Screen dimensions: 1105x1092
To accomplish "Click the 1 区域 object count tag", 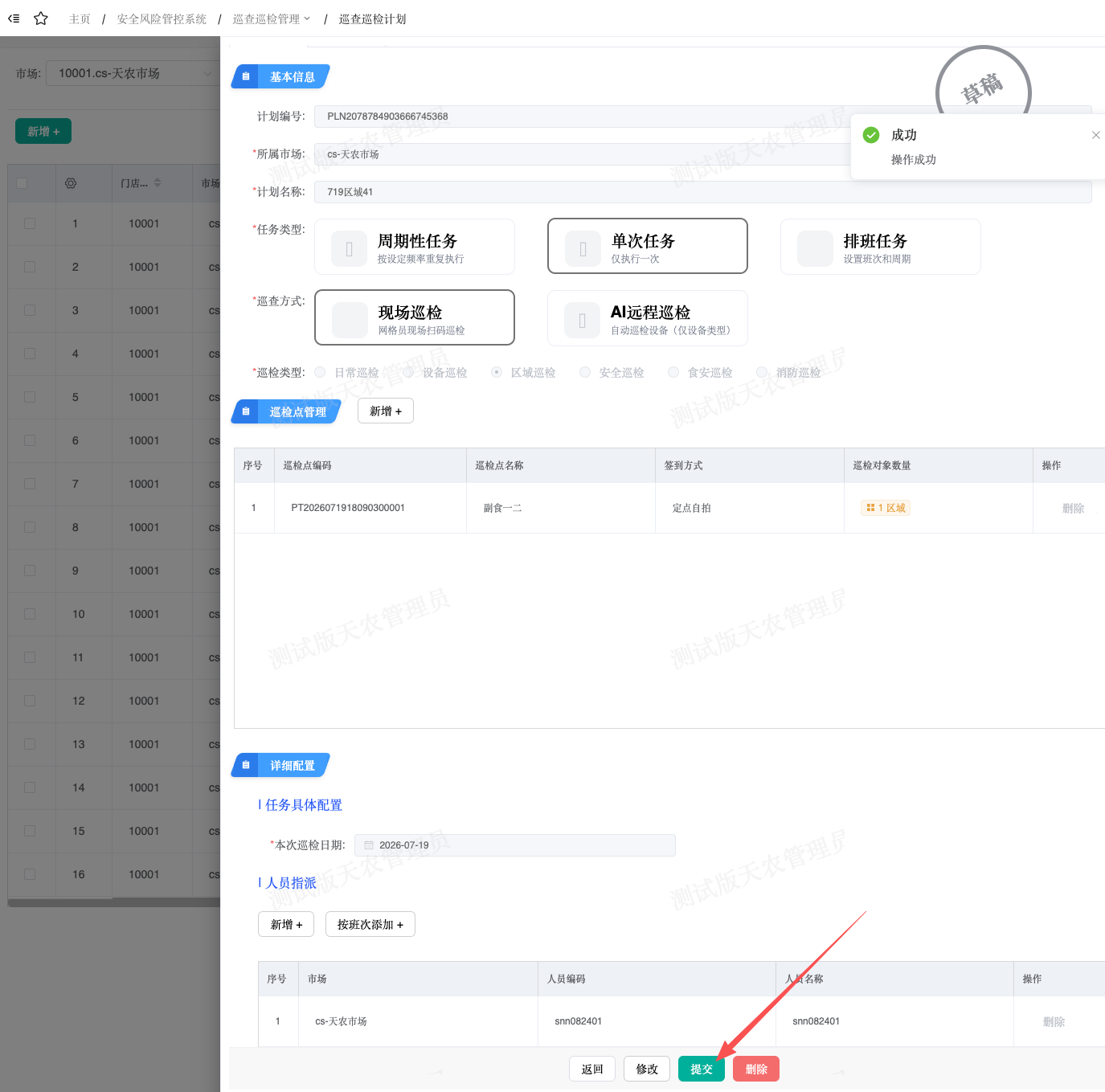I will click(x=886, y=508).
